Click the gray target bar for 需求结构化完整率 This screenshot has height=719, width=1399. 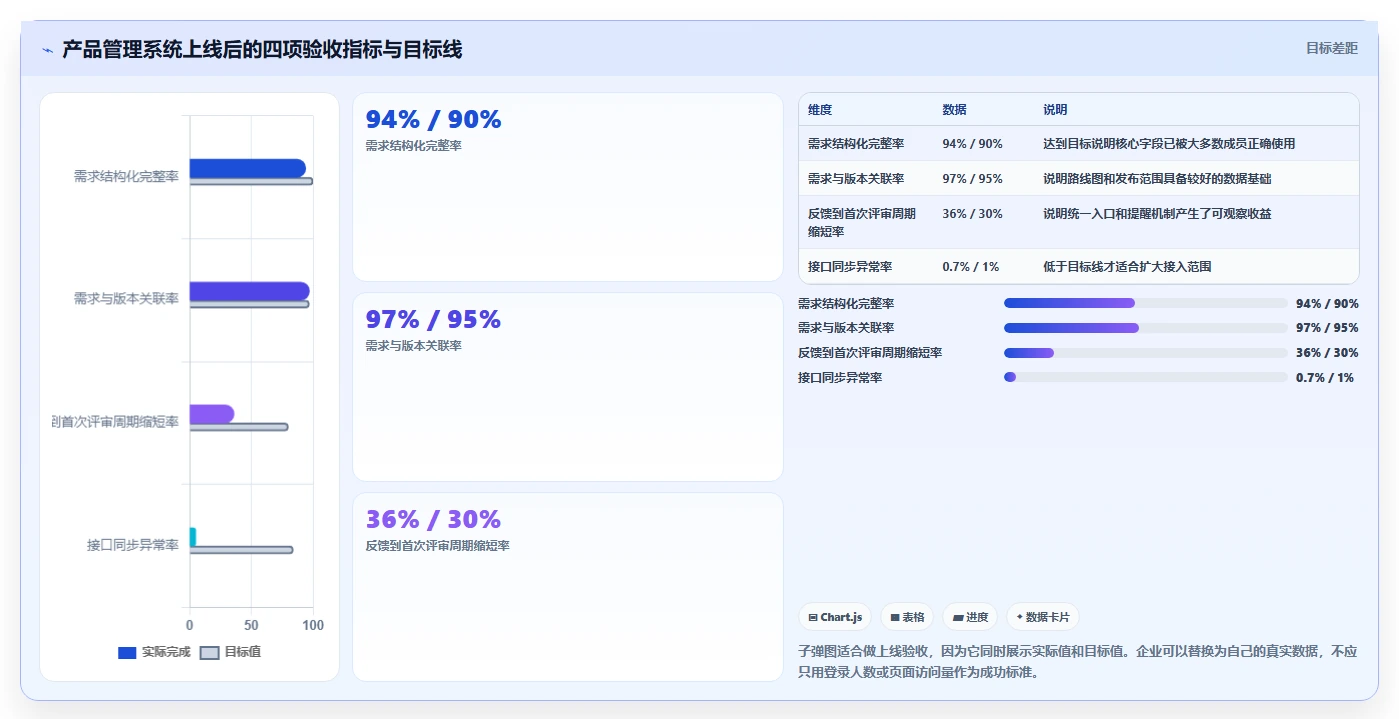[251, 181]
